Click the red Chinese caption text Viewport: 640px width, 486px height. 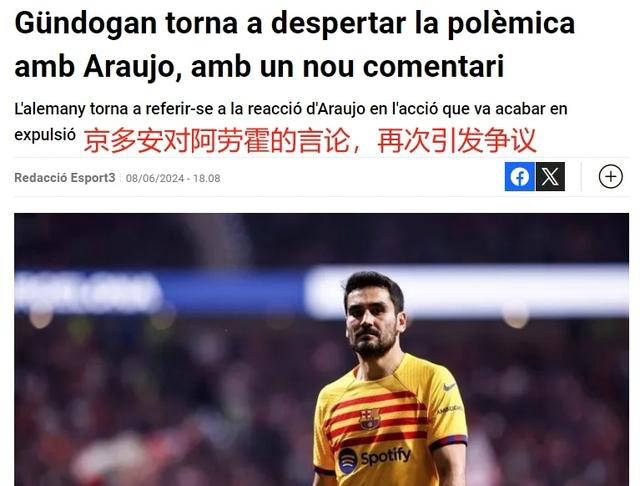pos(309,140)
